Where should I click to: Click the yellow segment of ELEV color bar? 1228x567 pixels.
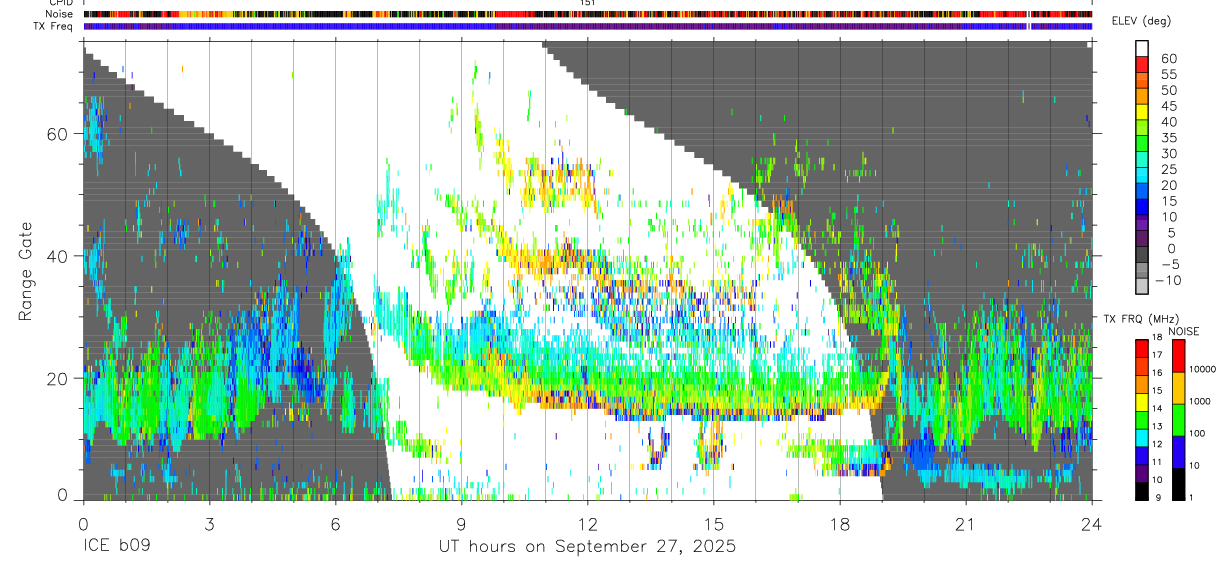pos(1142,111)
